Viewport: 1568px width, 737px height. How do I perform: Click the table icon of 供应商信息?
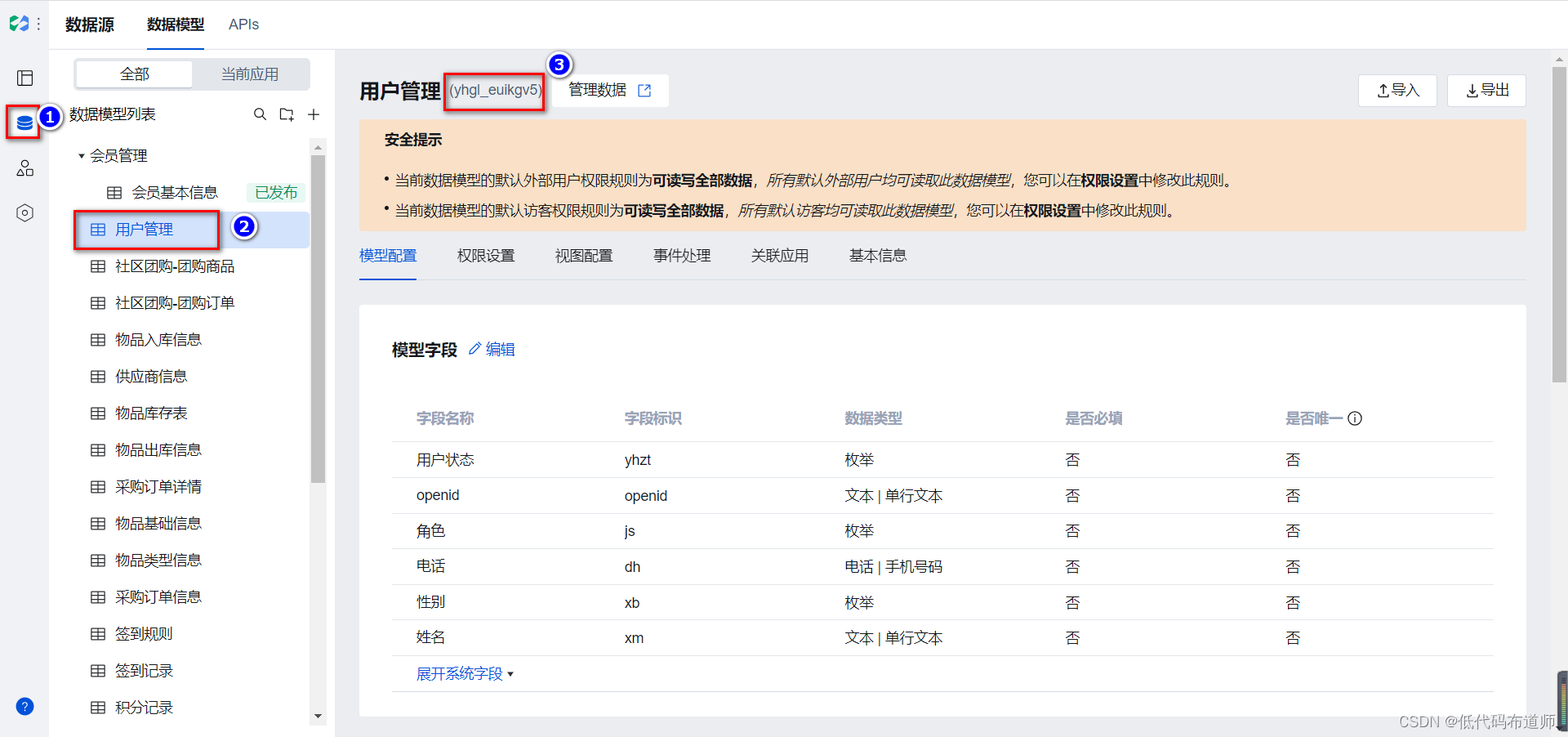coord(98,377)
